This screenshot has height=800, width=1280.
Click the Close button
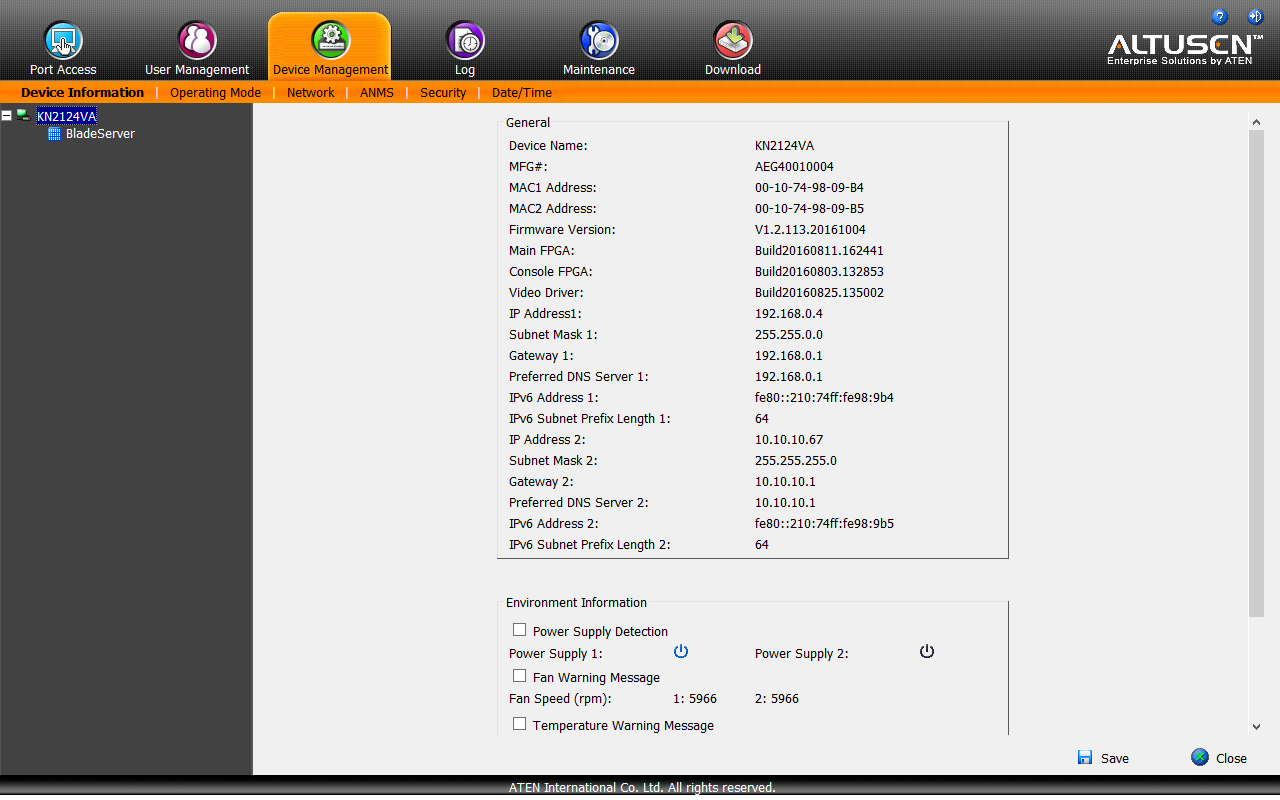click(1219, 758)
